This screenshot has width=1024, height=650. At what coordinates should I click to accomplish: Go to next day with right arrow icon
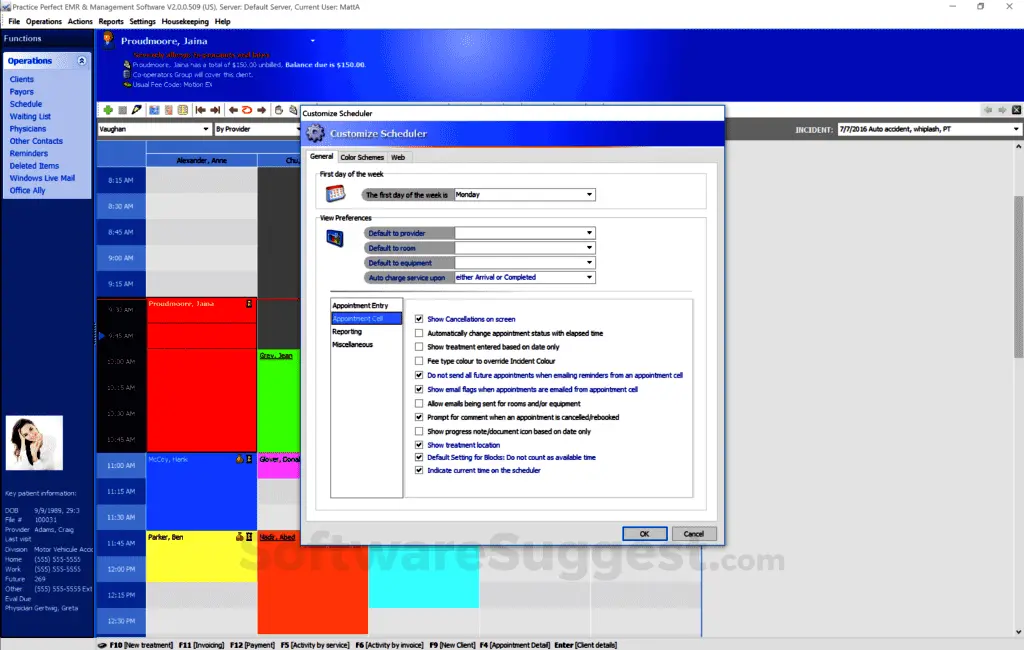[261, 110]
